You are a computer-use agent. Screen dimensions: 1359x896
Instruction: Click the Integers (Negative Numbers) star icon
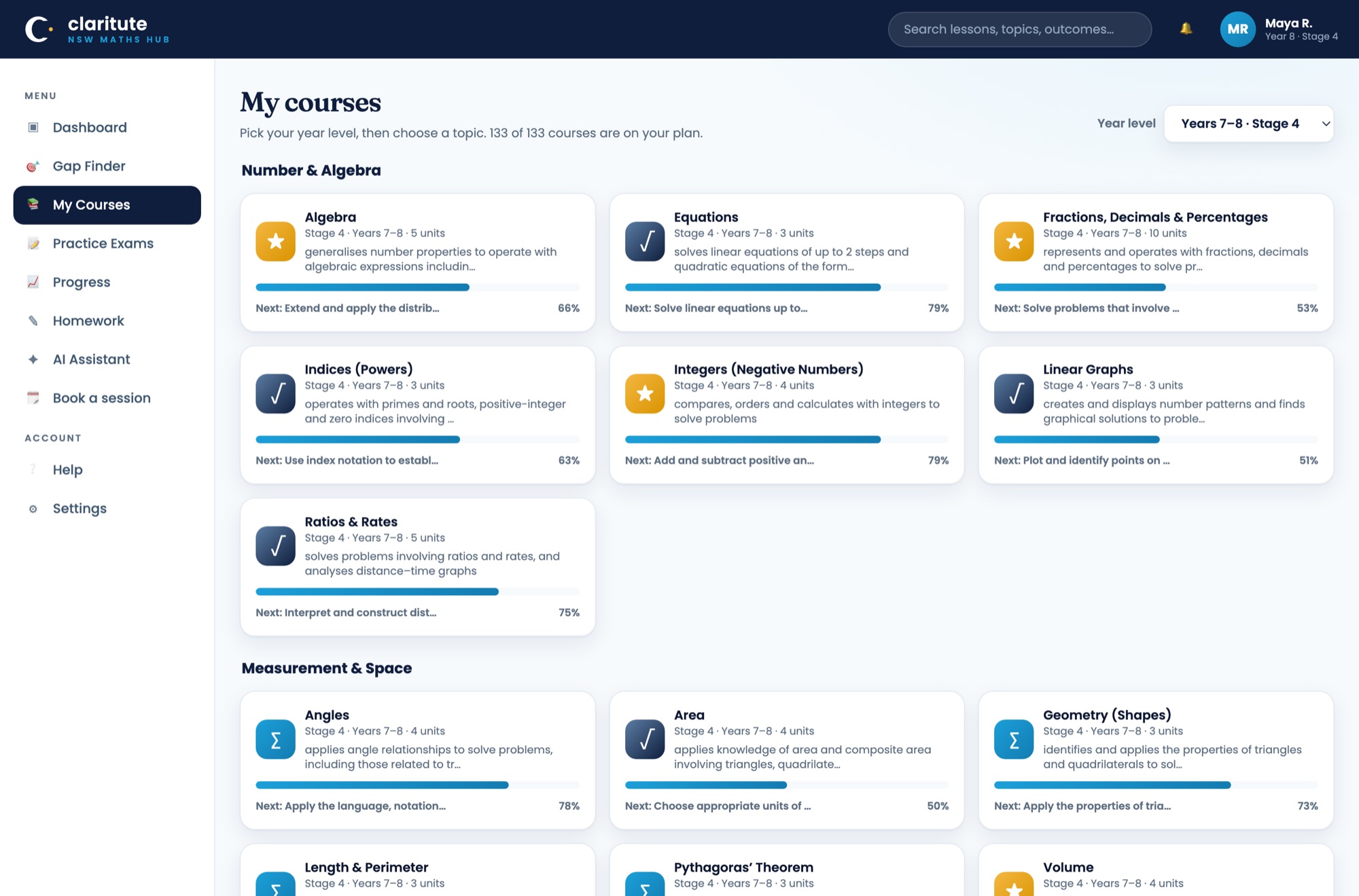coord(645,393)
